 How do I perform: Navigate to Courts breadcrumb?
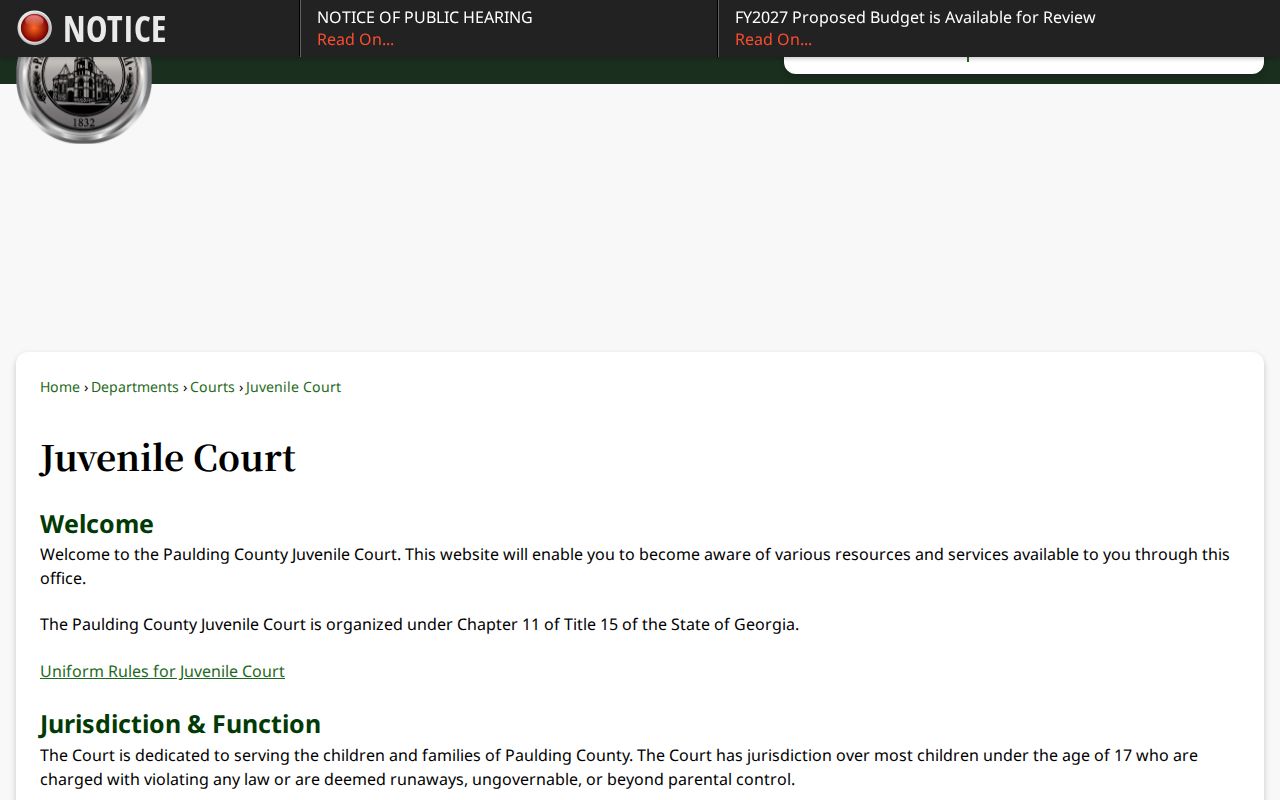point(212,387)
